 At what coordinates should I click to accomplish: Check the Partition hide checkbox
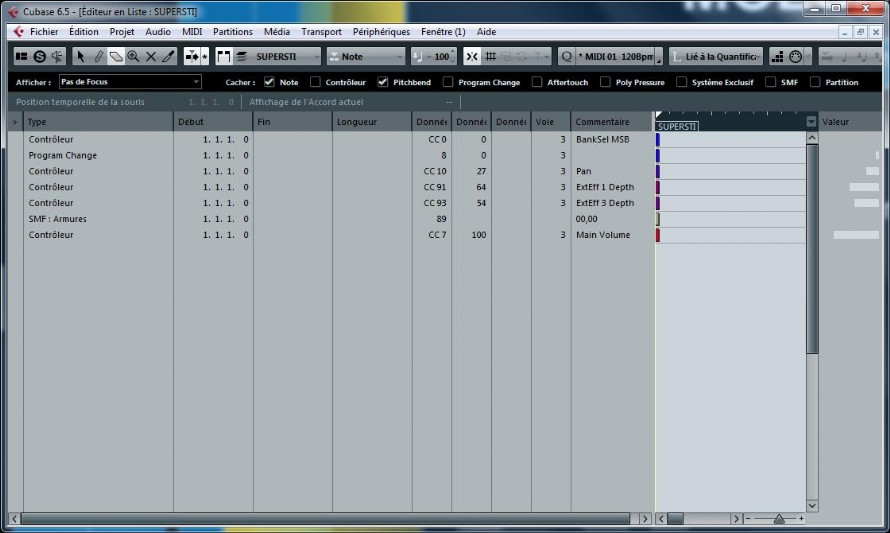point(815,82)
